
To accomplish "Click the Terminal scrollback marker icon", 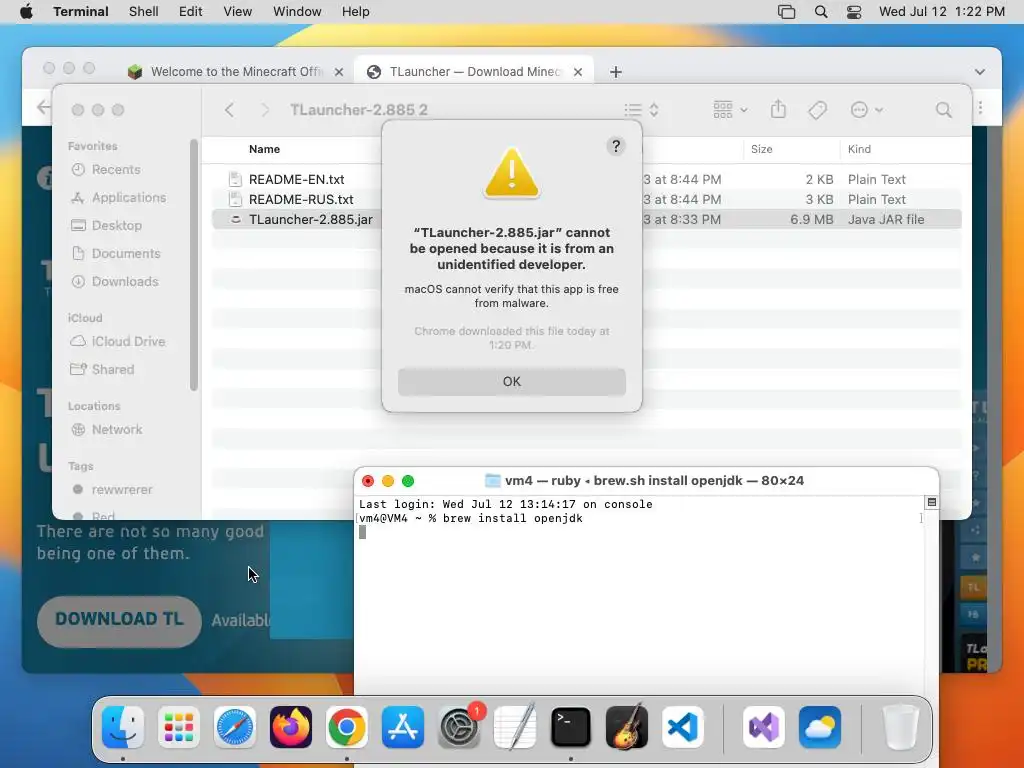I will click(931, 502).
